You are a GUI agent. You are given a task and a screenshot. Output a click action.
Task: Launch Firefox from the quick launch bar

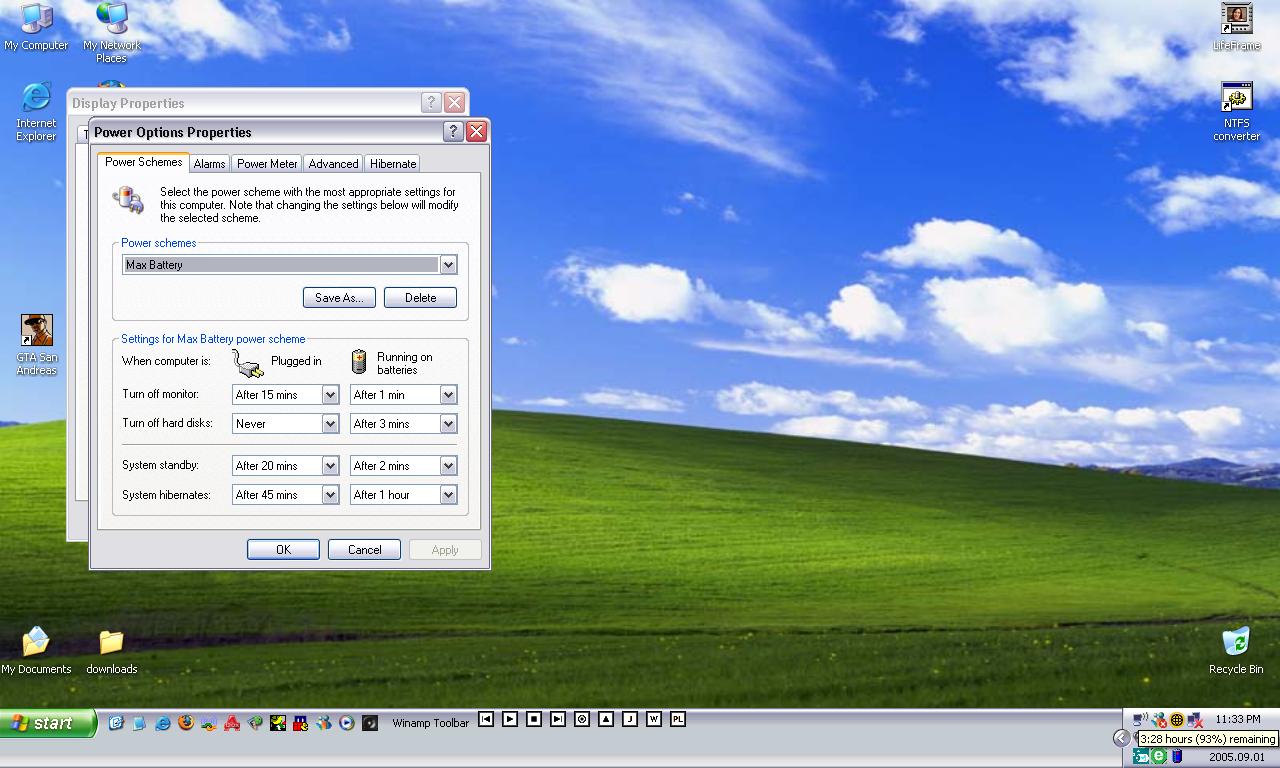(186, 722)
